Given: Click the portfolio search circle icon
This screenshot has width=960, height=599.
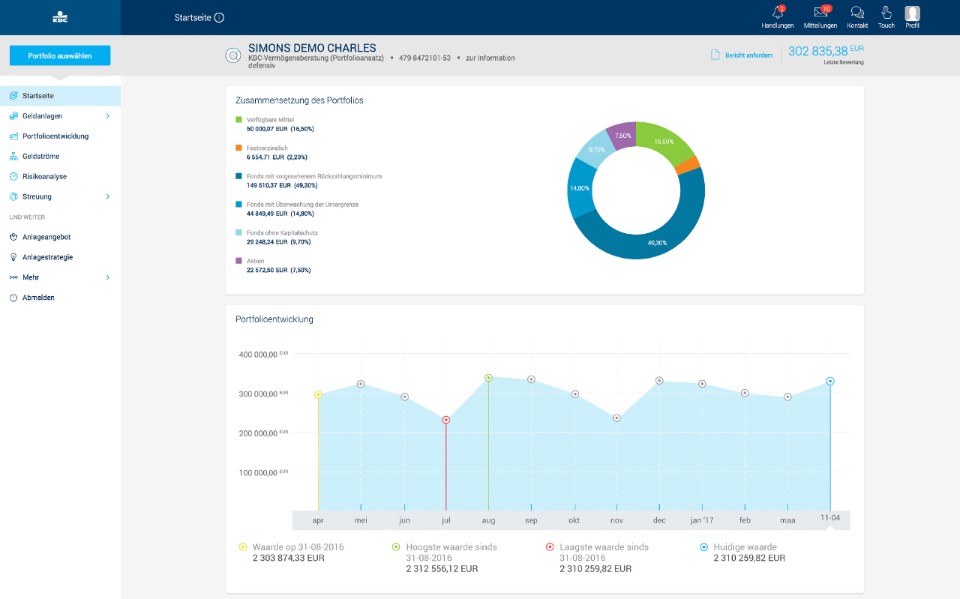Looking at the screenshot, I should (x=233, y=56).
